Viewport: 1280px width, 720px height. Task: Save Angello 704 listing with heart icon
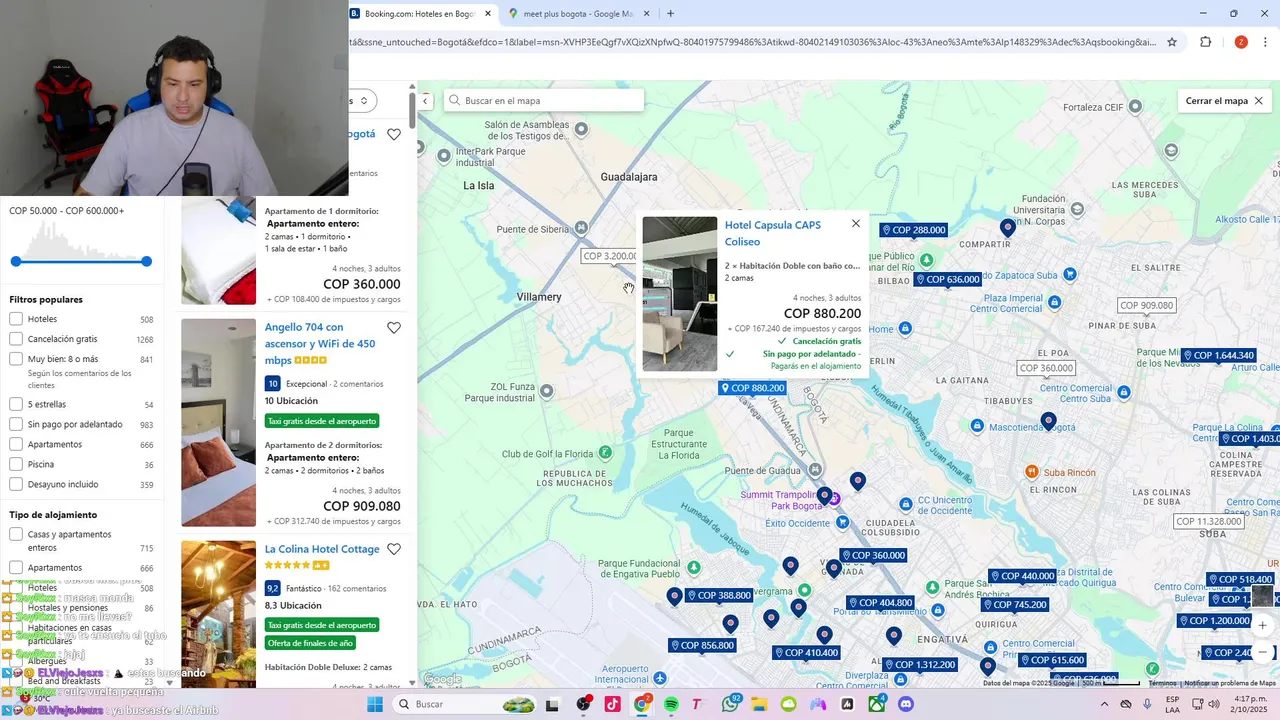pos(394,328)
